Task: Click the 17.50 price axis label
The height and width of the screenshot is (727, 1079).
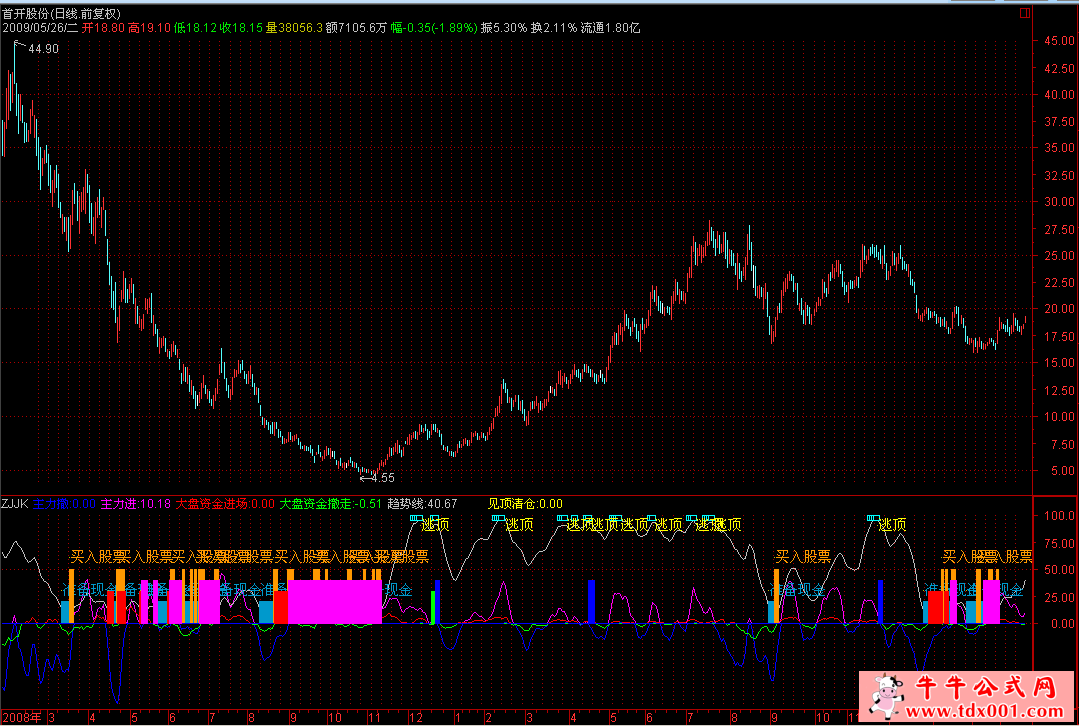Action: [1059, 337]
